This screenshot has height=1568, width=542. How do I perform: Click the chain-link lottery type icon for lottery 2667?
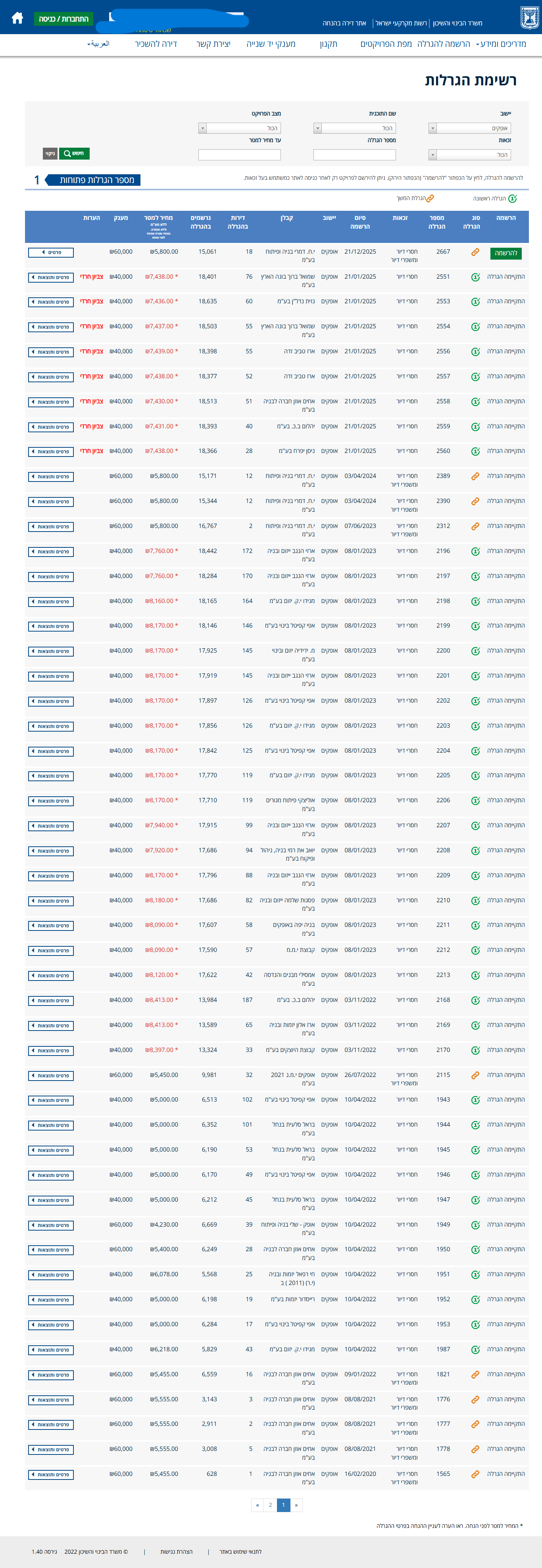[x=475, y=252]
